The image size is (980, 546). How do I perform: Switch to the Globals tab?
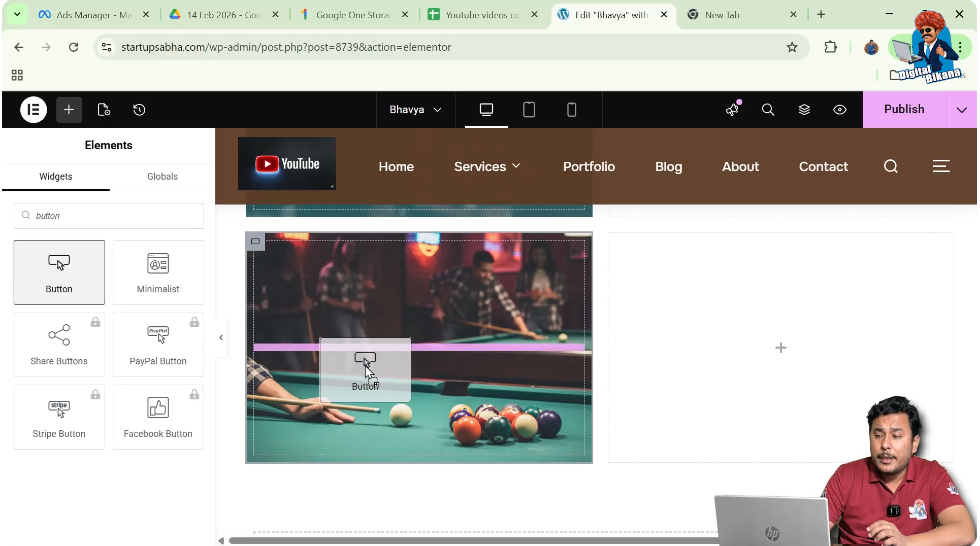[162, 177]
